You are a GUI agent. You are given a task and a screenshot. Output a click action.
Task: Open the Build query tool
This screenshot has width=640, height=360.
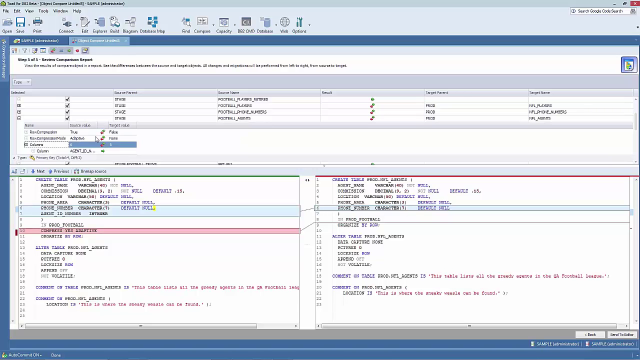click(x=114, y=25)
